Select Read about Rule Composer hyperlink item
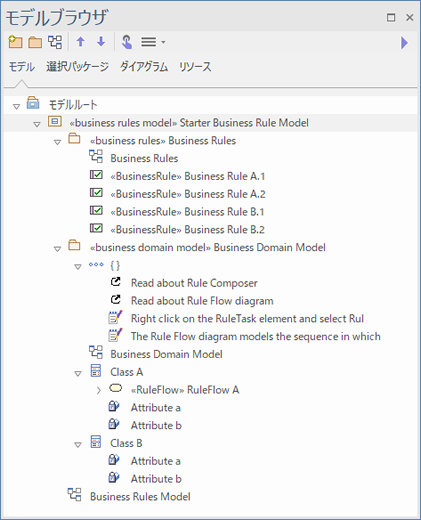This screenshot has width=421, height=520. coord(194,283)
